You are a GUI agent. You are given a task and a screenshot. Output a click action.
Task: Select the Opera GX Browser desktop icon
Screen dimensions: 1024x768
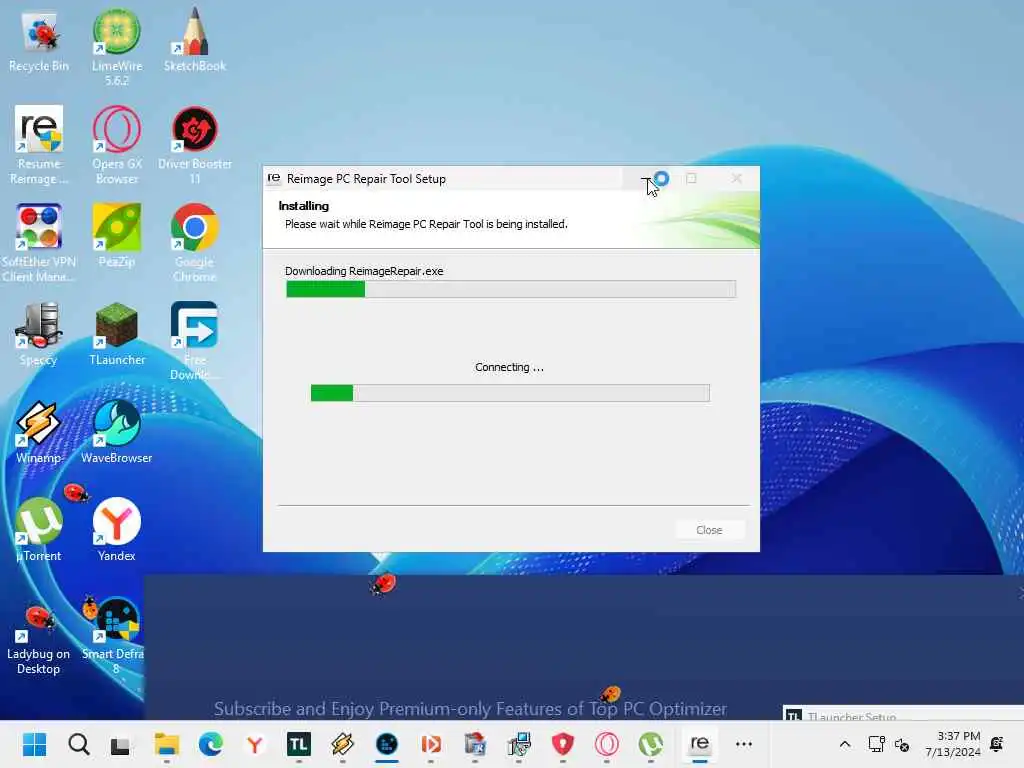pyautogui.click(x=117, y=145)
